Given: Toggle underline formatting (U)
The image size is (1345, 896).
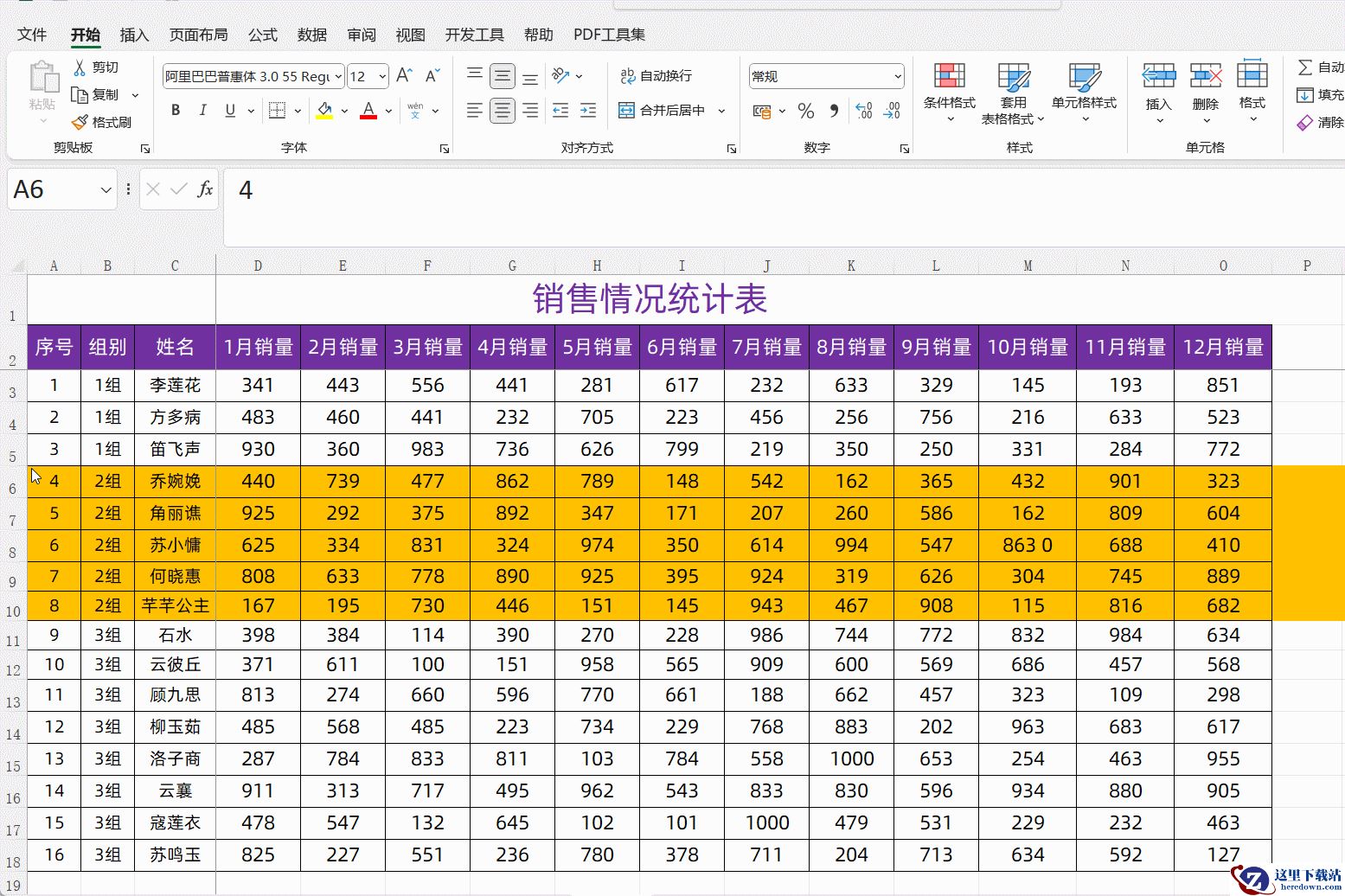Looking at the screenshot, I should (x=230, y=111).
